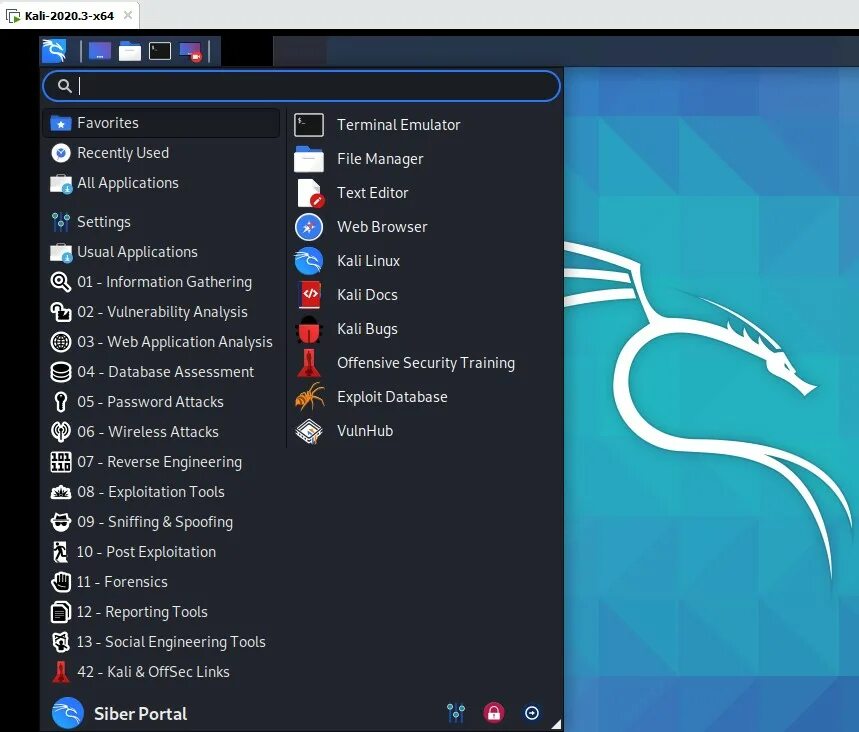Image resolution: width=859 pixels, height=732 pixels.
Task: Open settings manager icon at menu bottom
Action: click(x=456, y=713)
